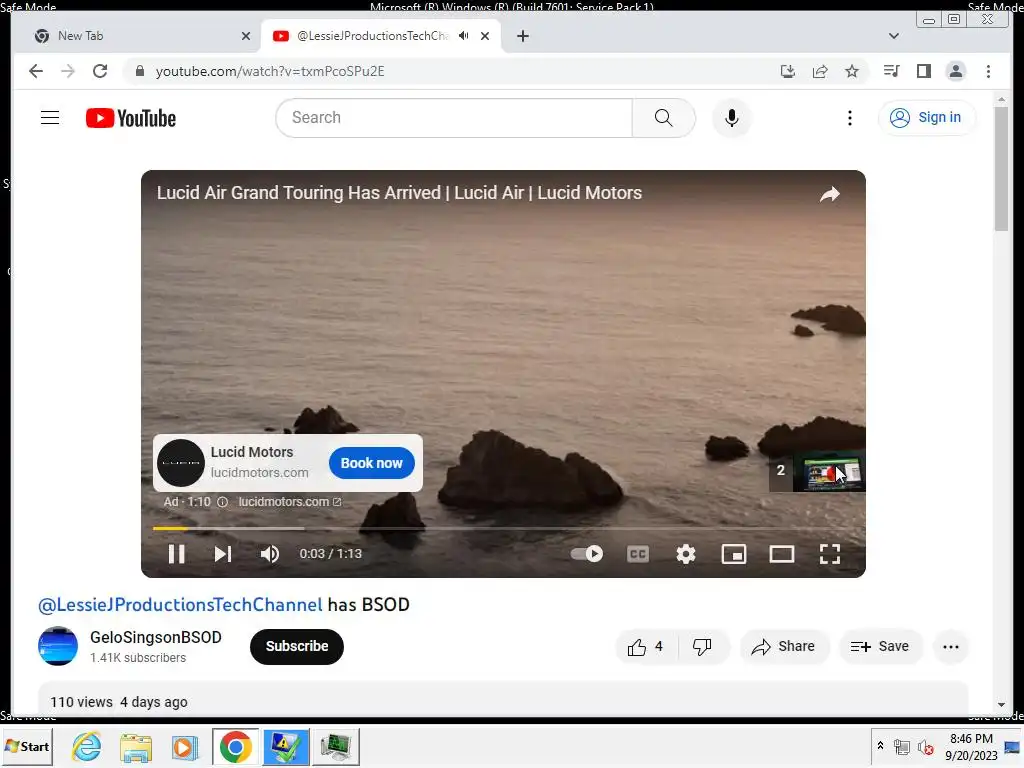Launch Internet Explorer from the taskbar

[87, 746]
